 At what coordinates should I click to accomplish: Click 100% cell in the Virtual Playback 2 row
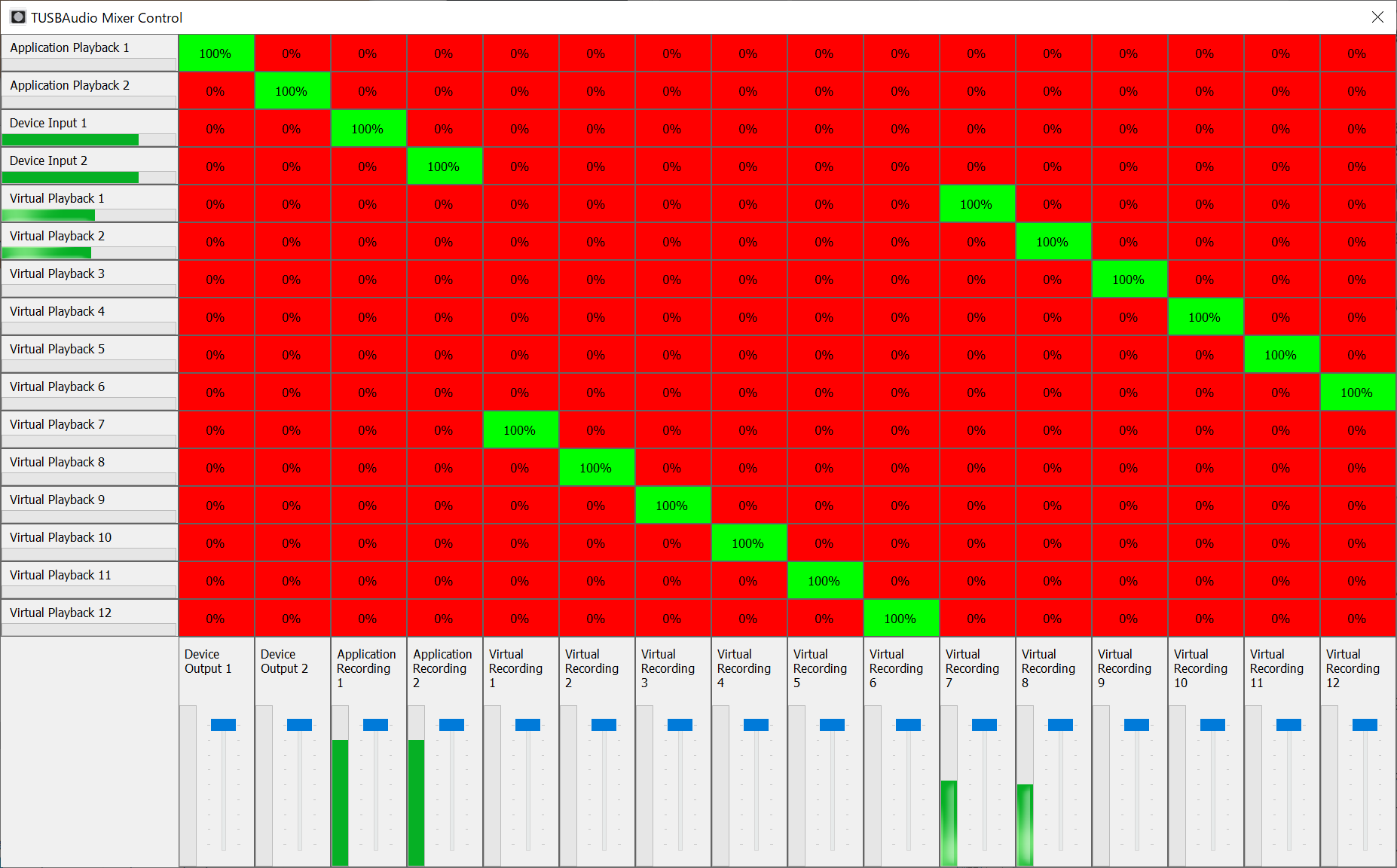click(1053, 241)
